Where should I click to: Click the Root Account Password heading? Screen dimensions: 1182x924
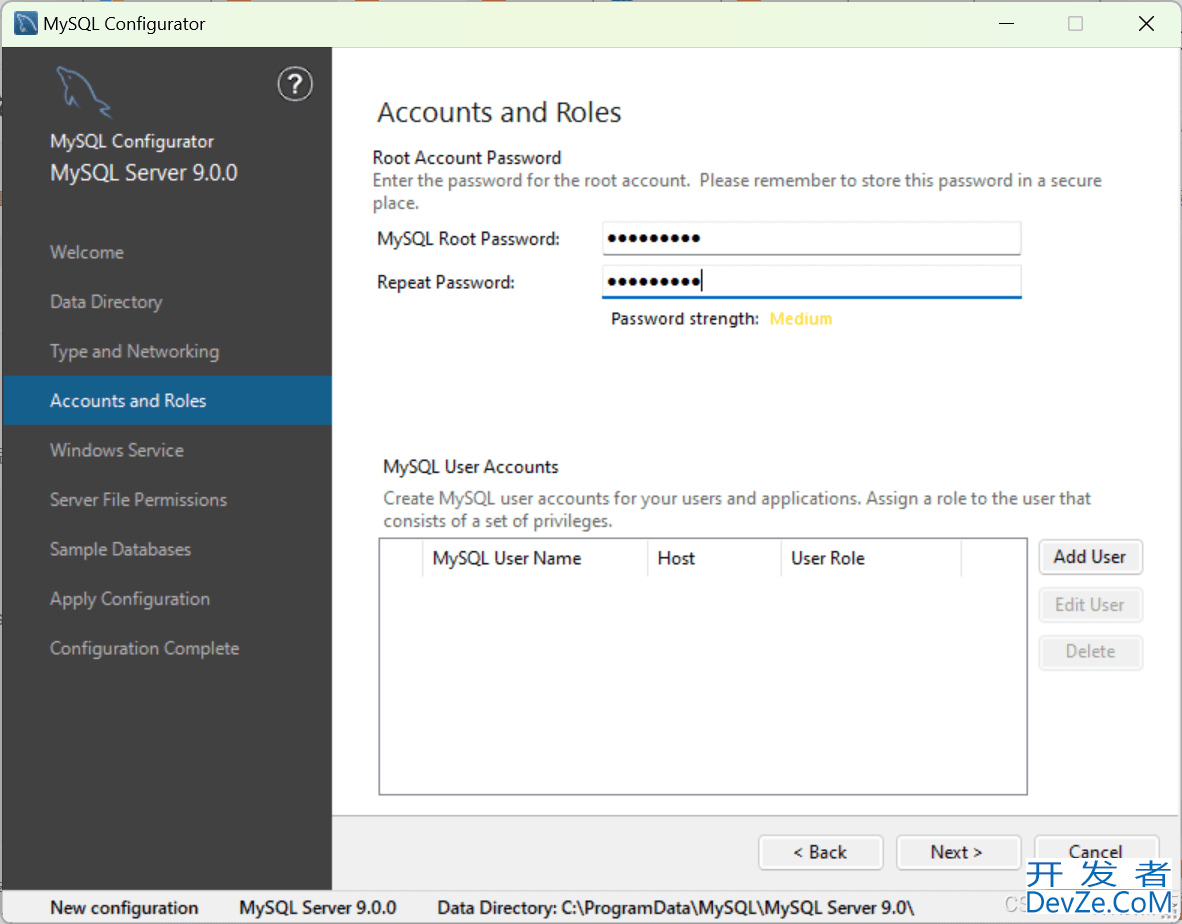point(467,158)
